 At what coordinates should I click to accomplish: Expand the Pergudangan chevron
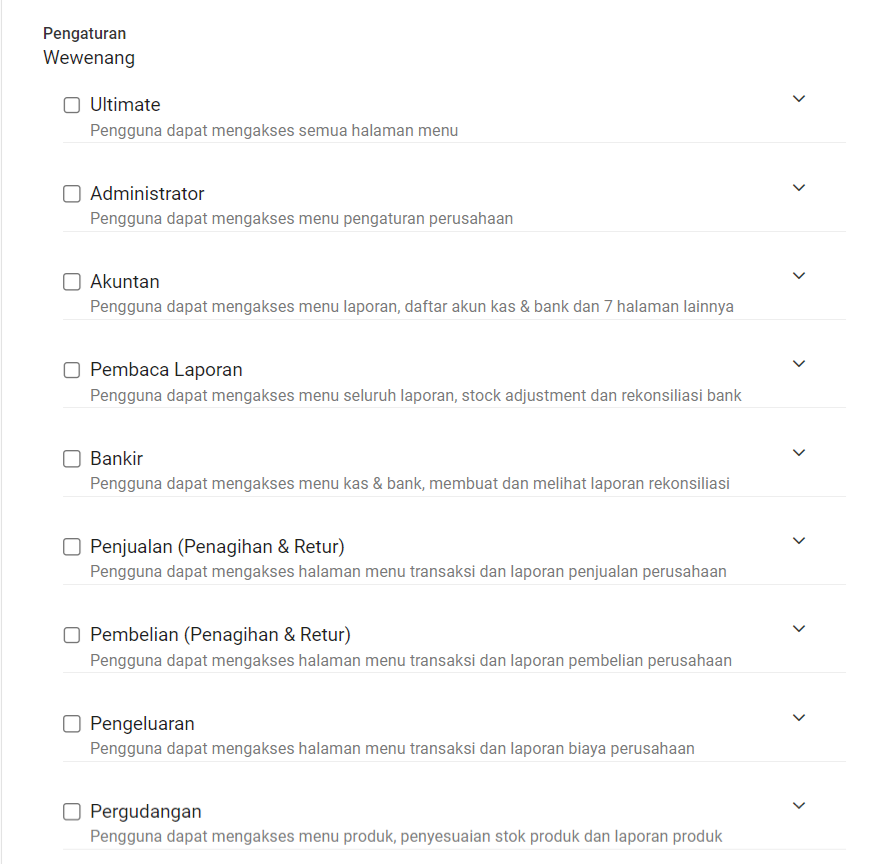click(799, 806)
